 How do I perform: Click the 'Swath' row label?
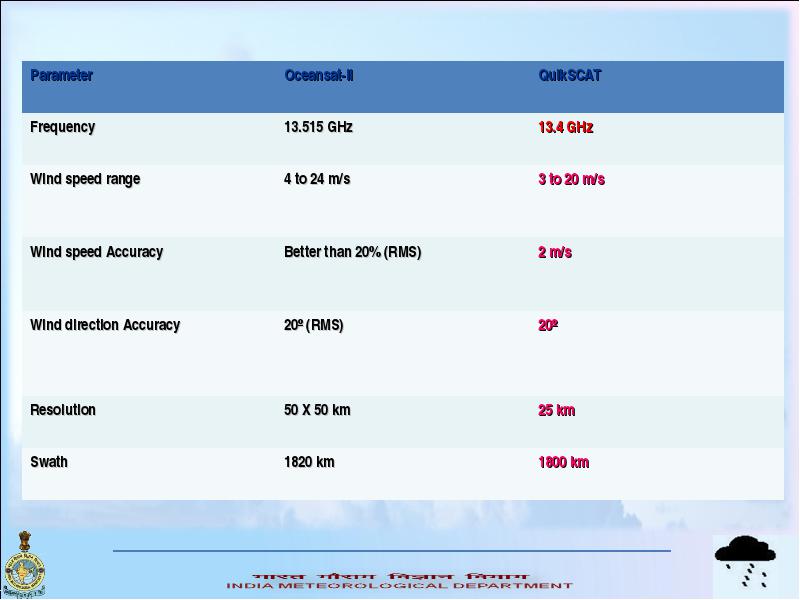pyautogui.click(x=49, y=462)
